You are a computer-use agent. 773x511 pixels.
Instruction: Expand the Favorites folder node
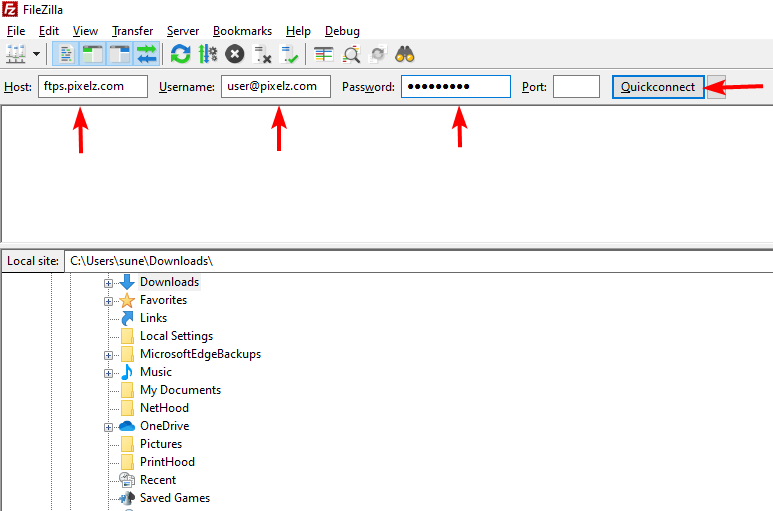point(108,301)
